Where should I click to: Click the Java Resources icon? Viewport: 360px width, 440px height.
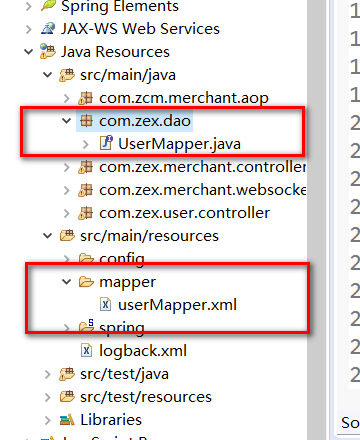pos(48,51)
